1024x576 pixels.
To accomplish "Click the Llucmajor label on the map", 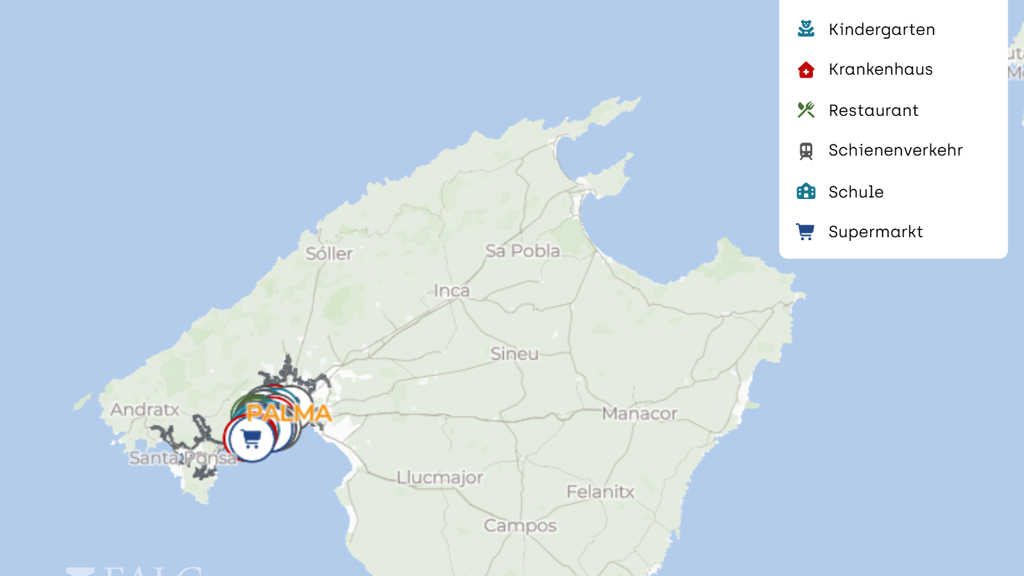I will click(440, 478).
